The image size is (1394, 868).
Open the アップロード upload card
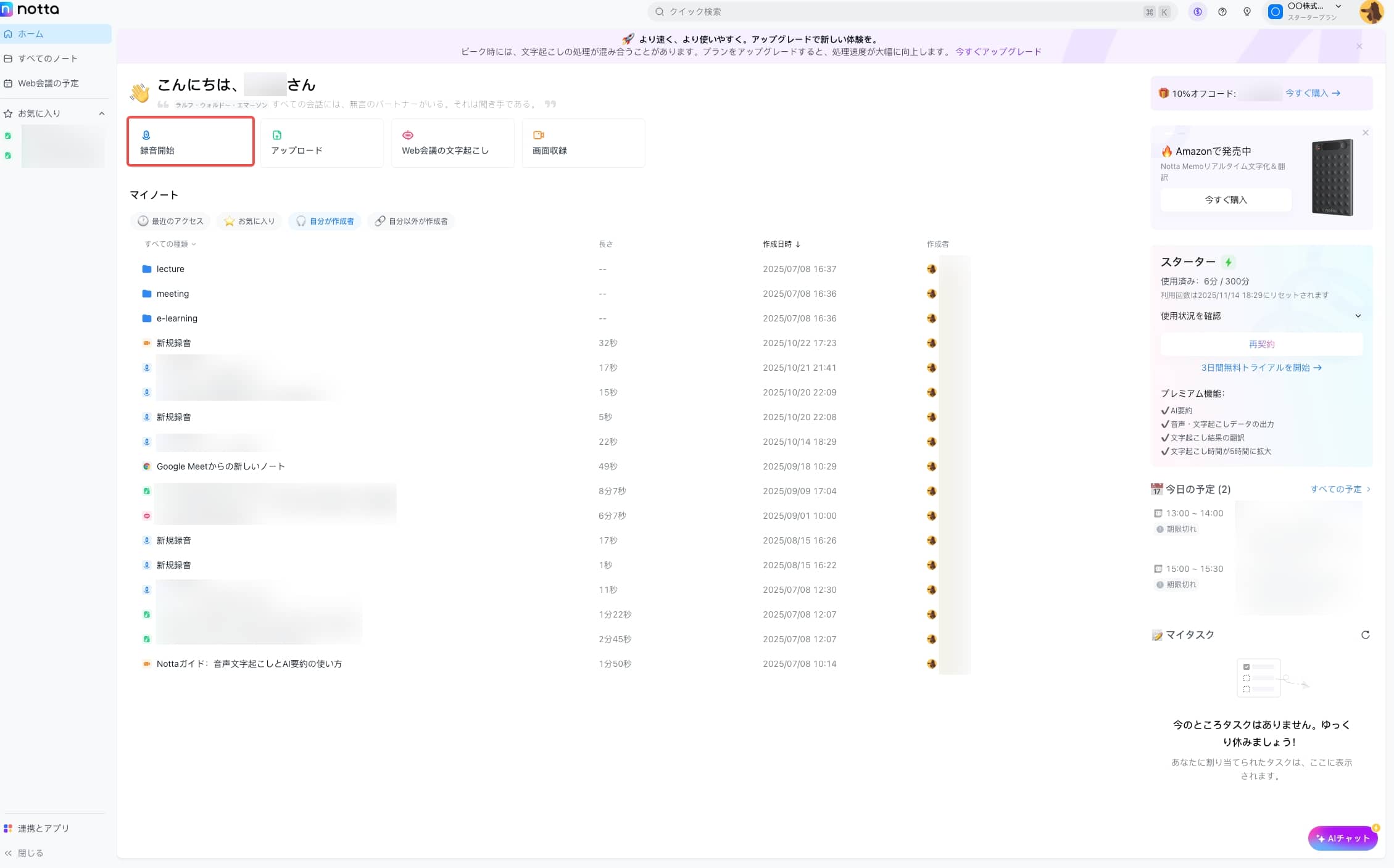tap(322, 143)
